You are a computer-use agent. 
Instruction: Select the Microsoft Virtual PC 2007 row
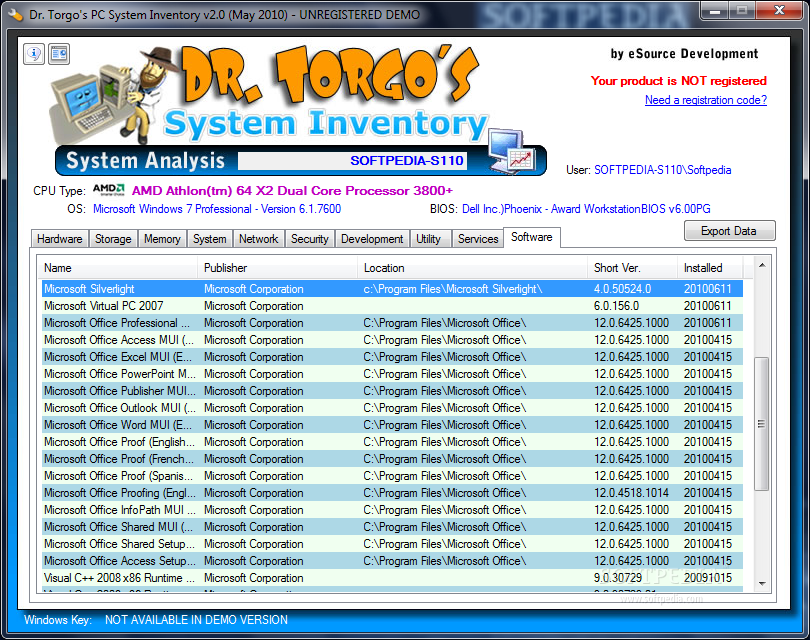point(392,306)
